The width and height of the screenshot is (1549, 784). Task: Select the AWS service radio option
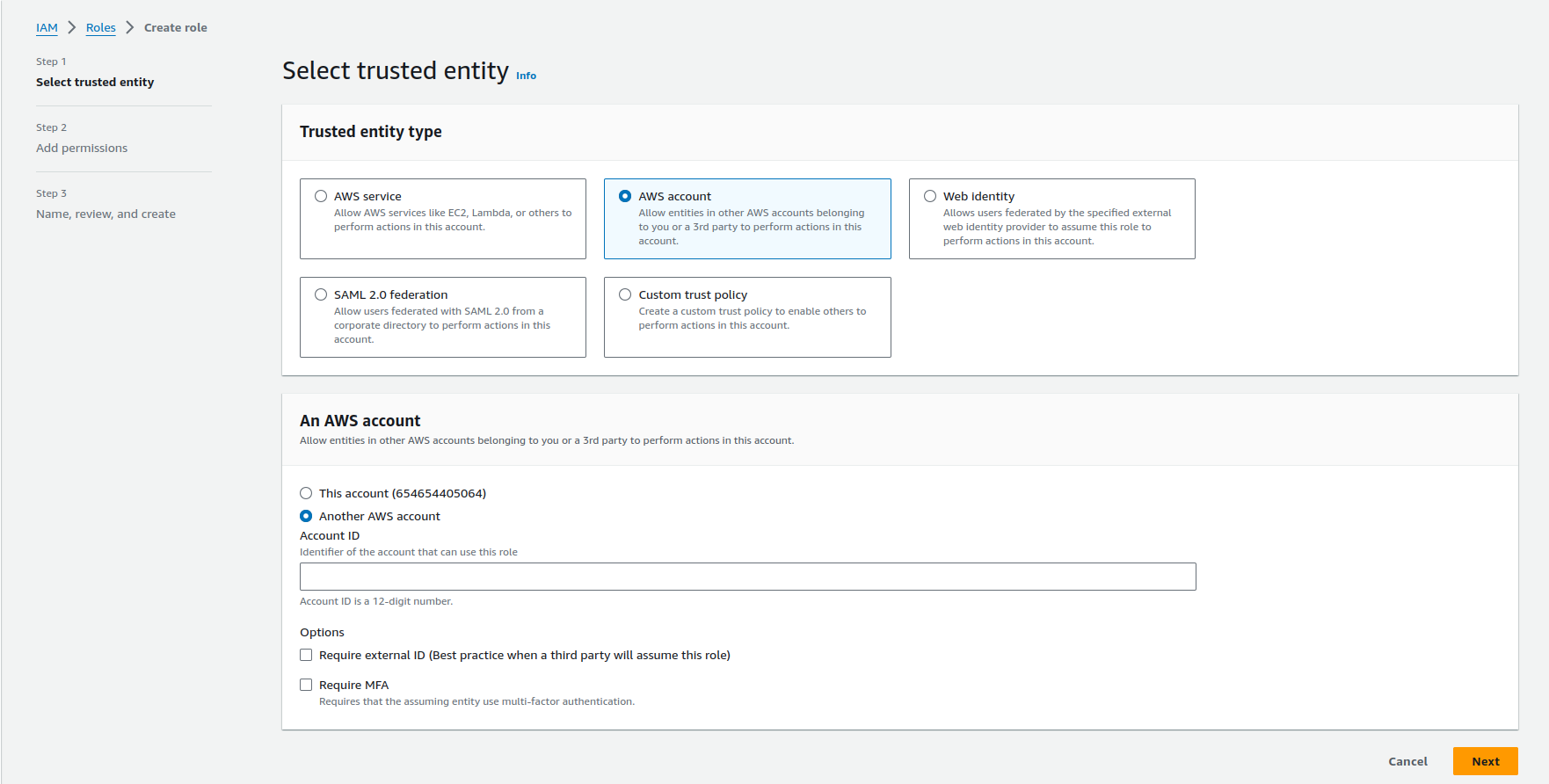(x=321, y=196)
